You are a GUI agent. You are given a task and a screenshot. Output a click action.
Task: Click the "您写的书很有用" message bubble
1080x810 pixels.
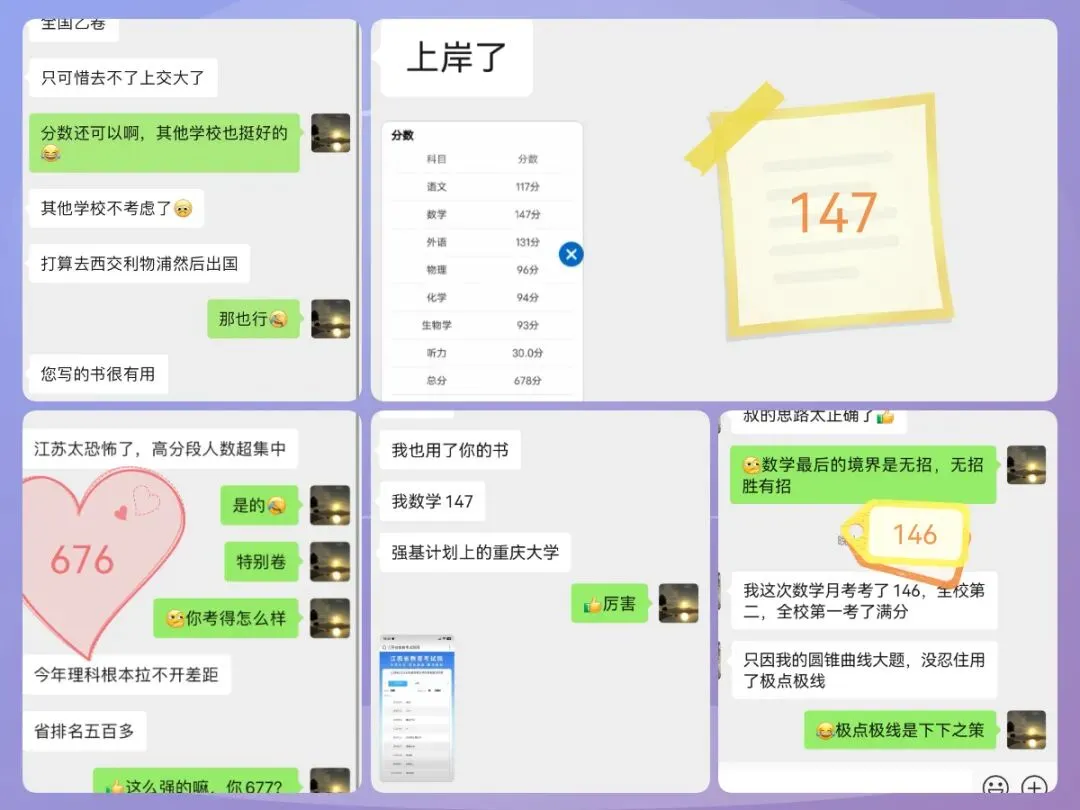97,374
